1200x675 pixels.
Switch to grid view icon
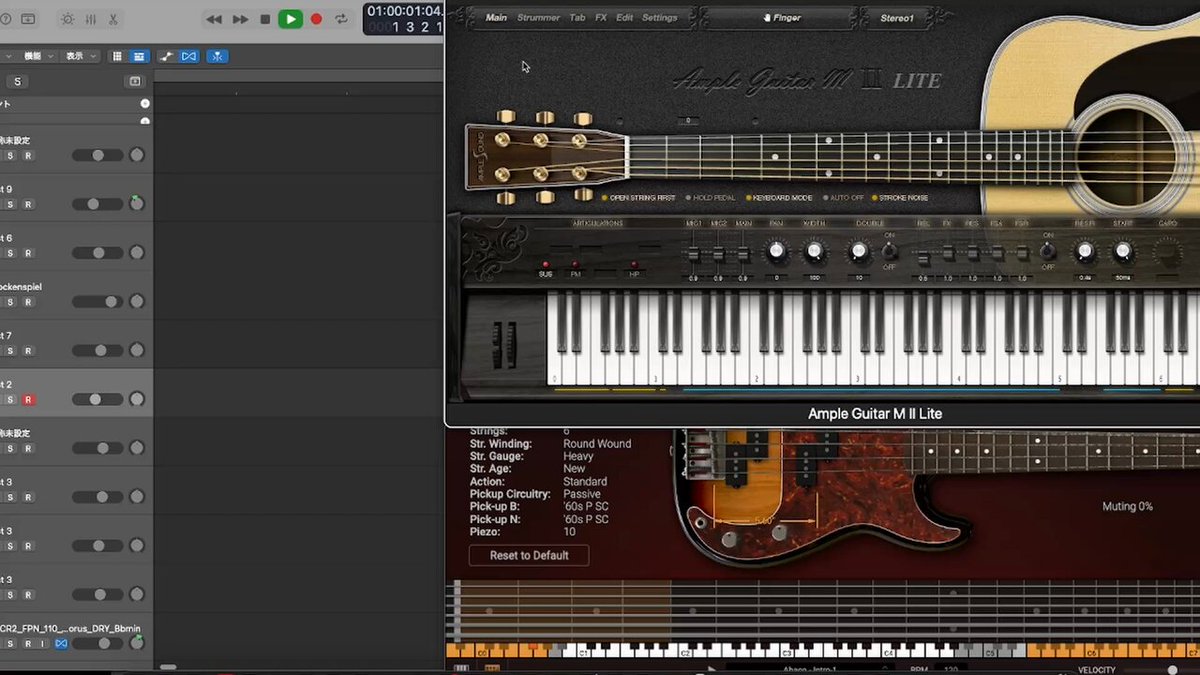coord(117,56)
